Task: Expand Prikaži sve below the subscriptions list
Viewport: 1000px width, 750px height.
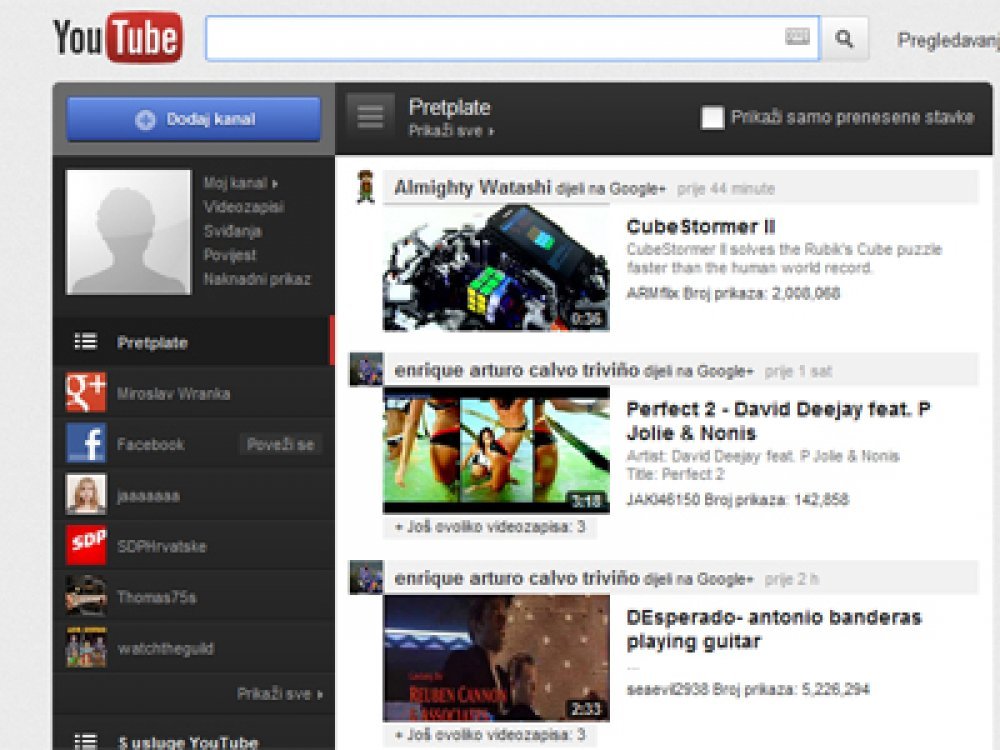Action: (279, 694)
